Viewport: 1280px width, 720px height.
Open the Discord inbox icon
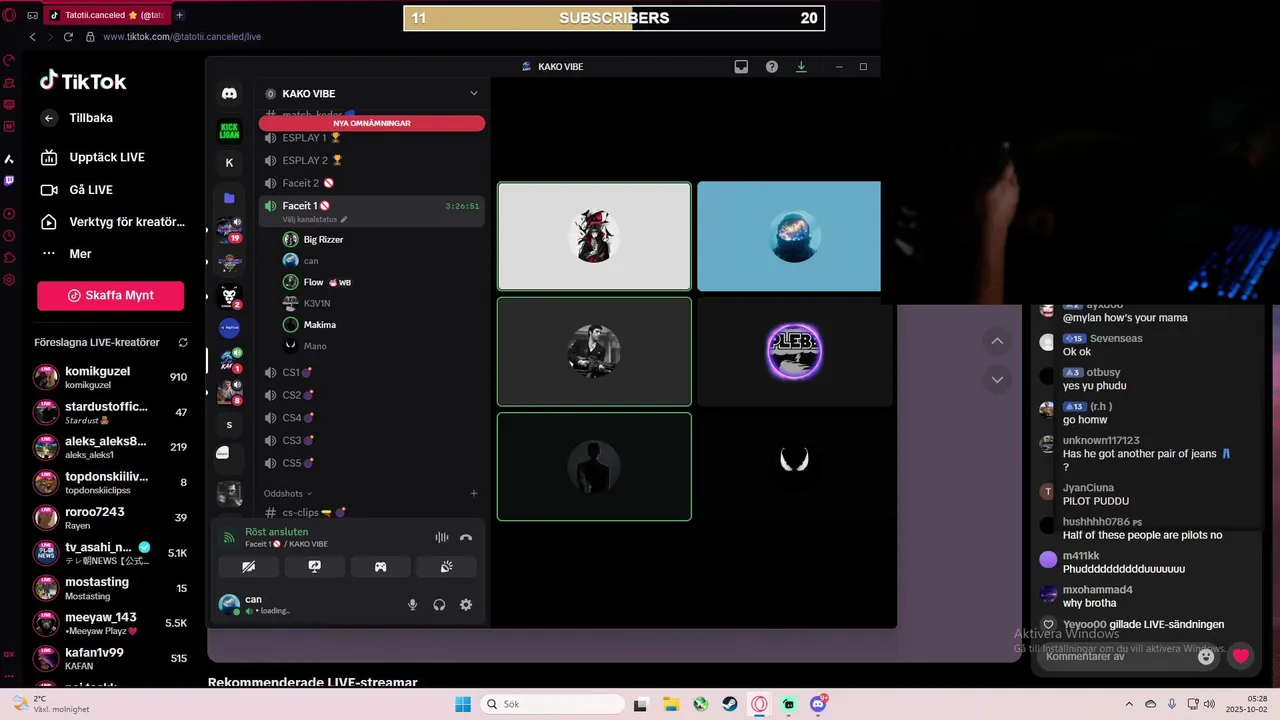tap(741, 67)
